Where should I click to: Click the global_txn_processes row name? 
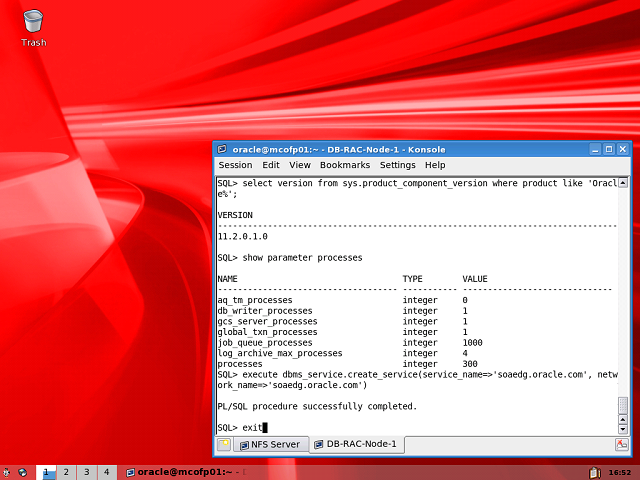click(x=267, y=332)
